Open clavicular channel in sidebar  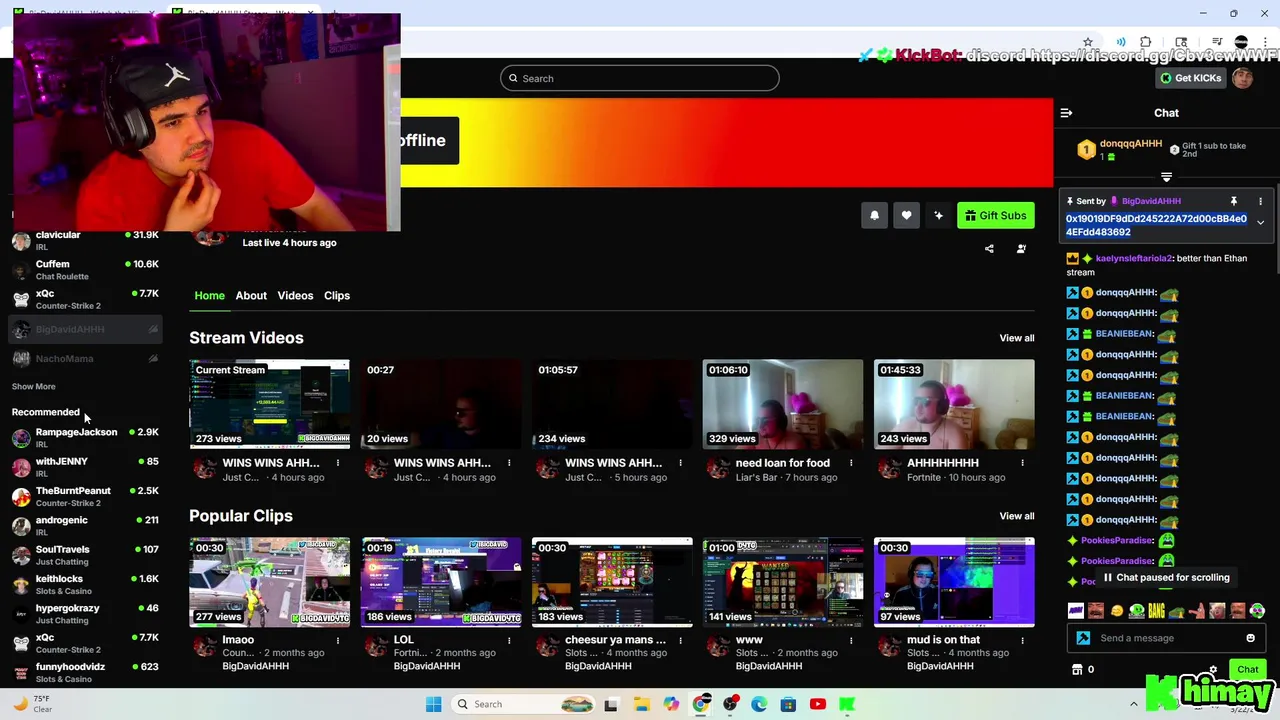(85, 240)
